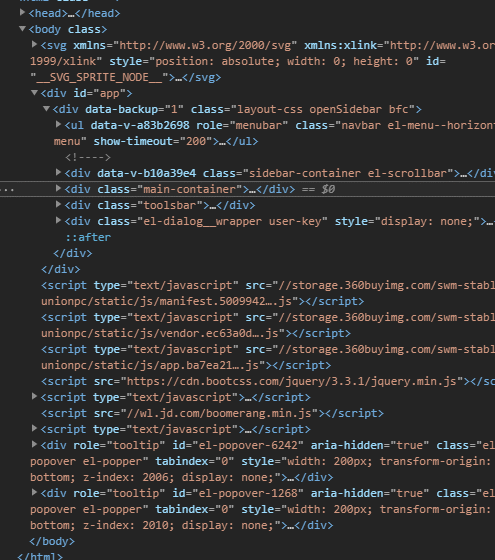Select the ::after pseudo-element row
This screenshot has width=495, height=560.
click(x=88, y=237)
